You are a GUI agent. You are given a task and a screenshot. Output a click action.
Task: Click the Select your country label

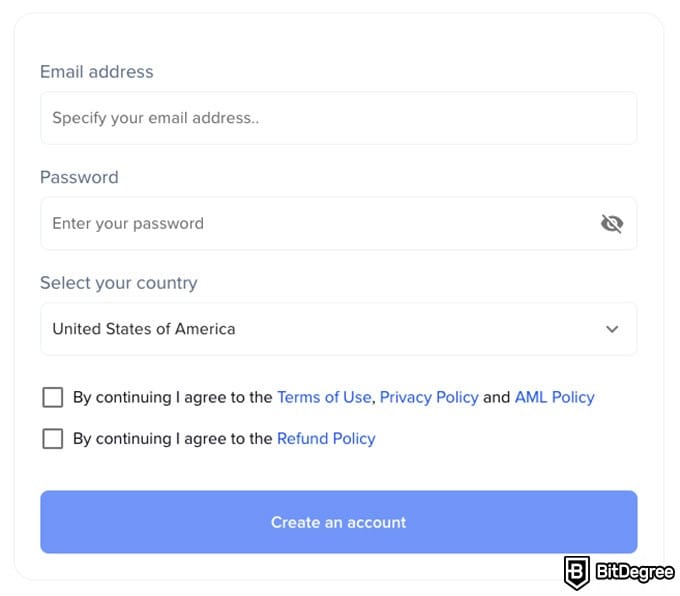click(119, 283)
